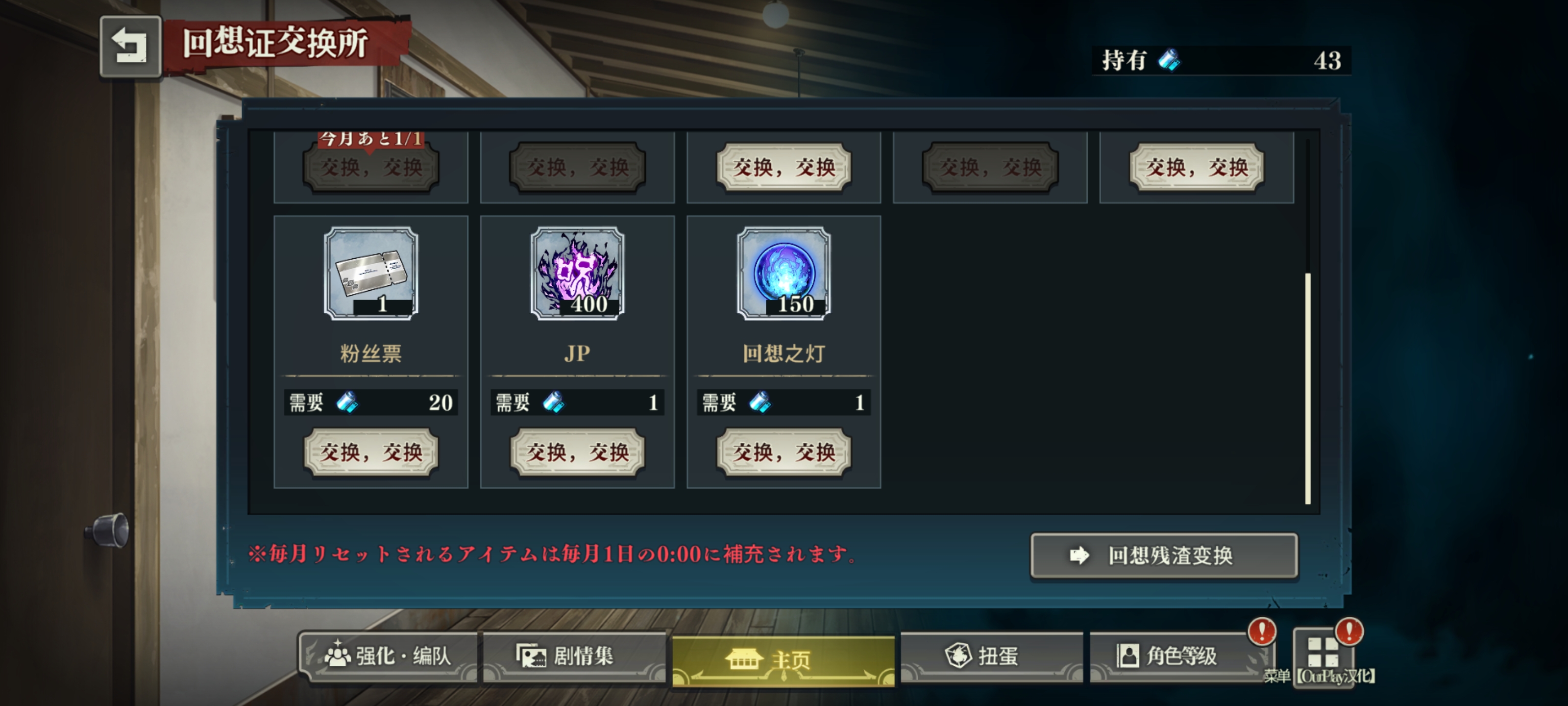1568x706 pixels.
Task: Click the top-row third 交换 button
Action: click(784, 167)
